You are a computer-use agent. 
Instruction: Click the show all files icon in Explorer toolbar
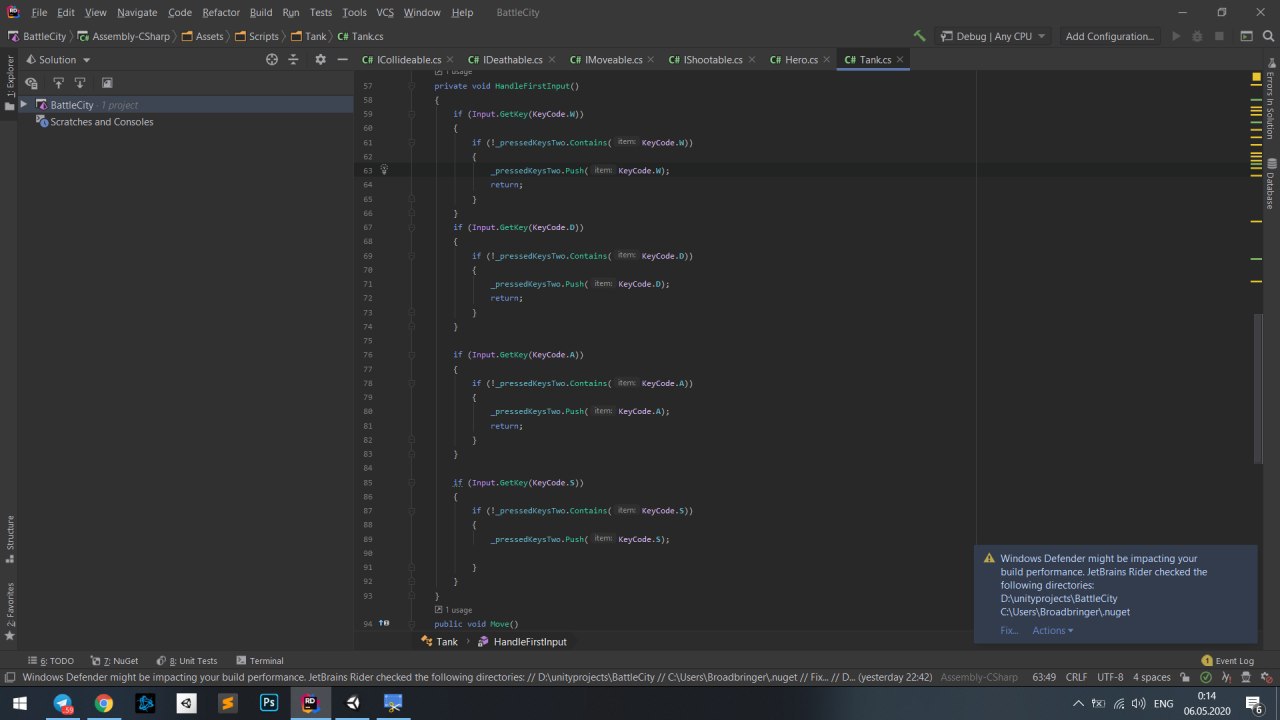[31, 83]
